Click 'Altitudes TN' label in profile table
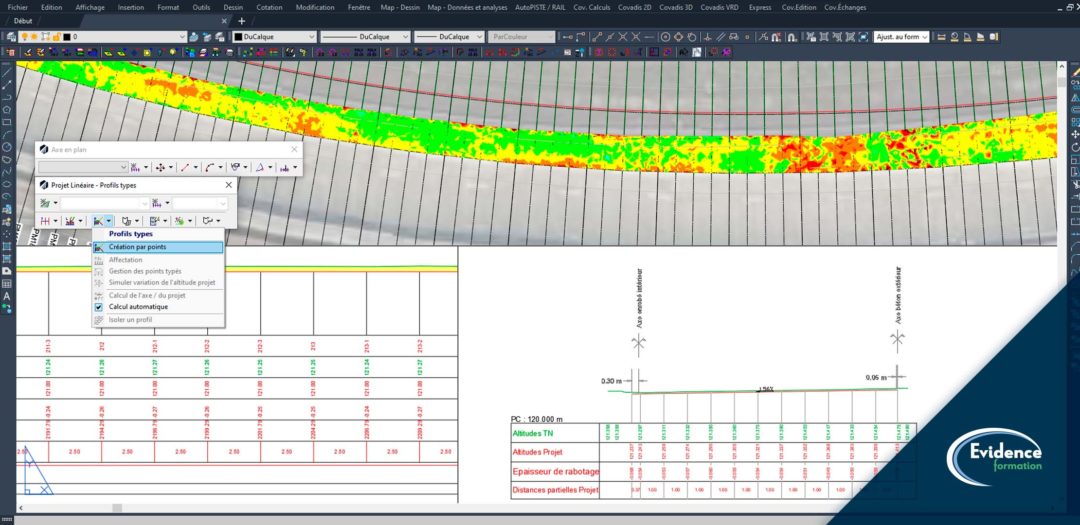Image resolution: width=1080 pixels, height=525 pixels. click(x=533, y=433)
